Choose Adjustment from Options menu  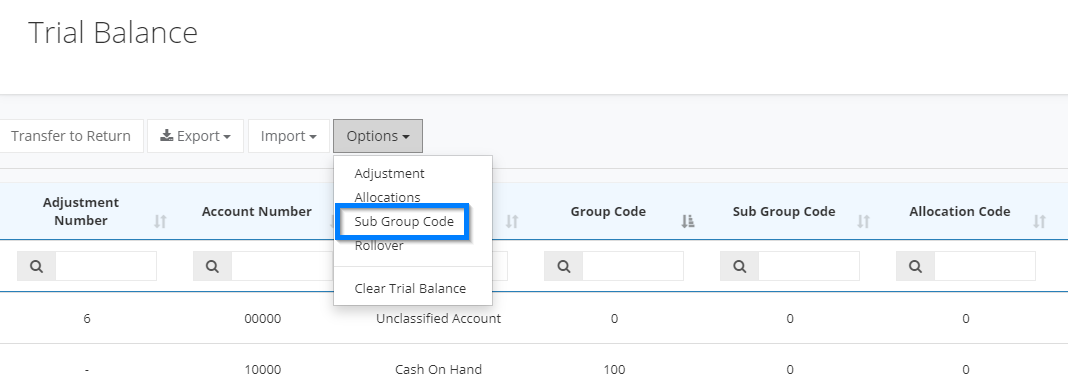pyautogui.click(x=390, y=174)
